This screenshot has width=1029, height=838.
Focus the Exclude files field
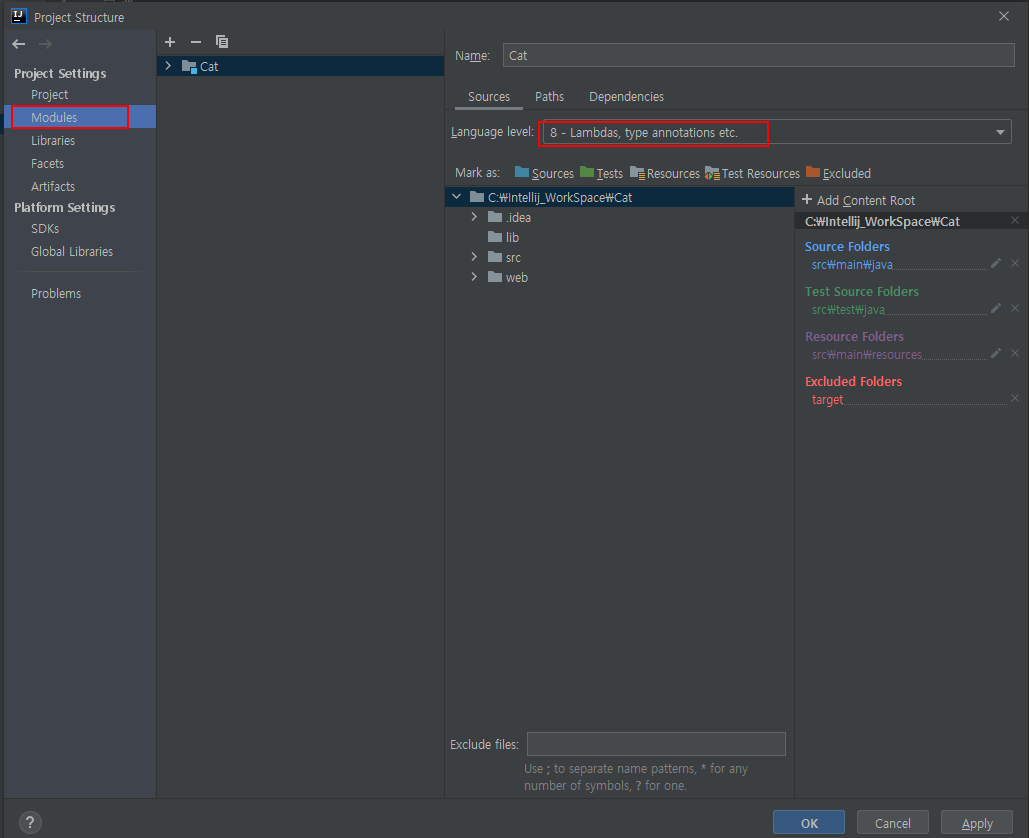[656, 744]
